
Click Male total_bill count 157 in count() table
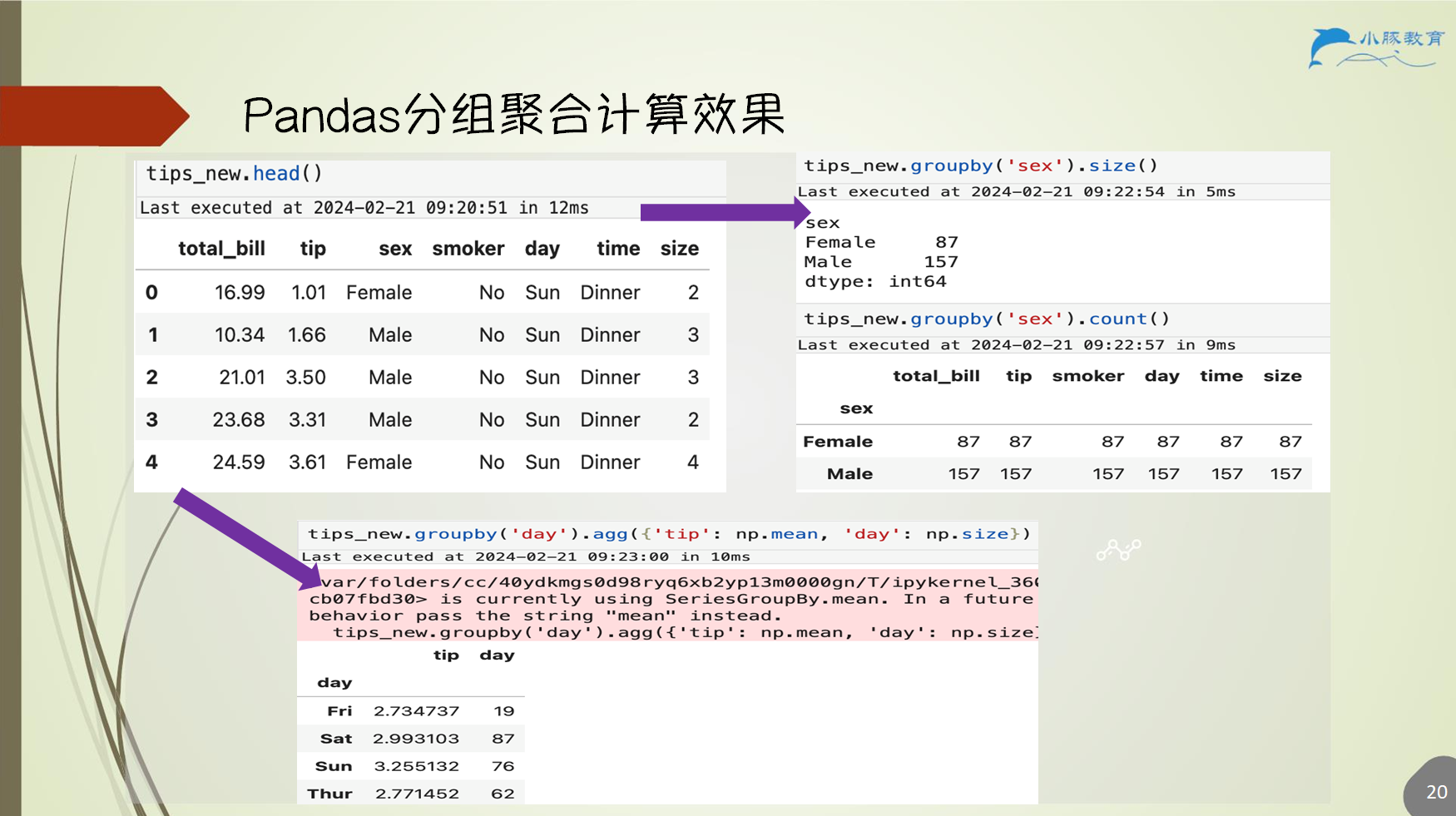click(963, 474)
